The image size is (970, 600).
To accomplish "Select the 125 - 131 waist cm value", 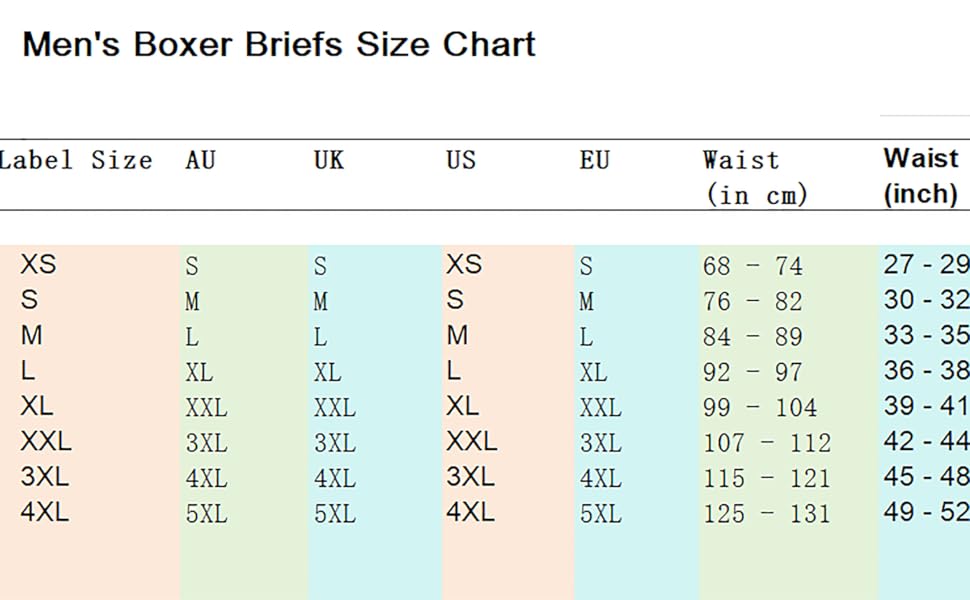I will tap(766, 513).
